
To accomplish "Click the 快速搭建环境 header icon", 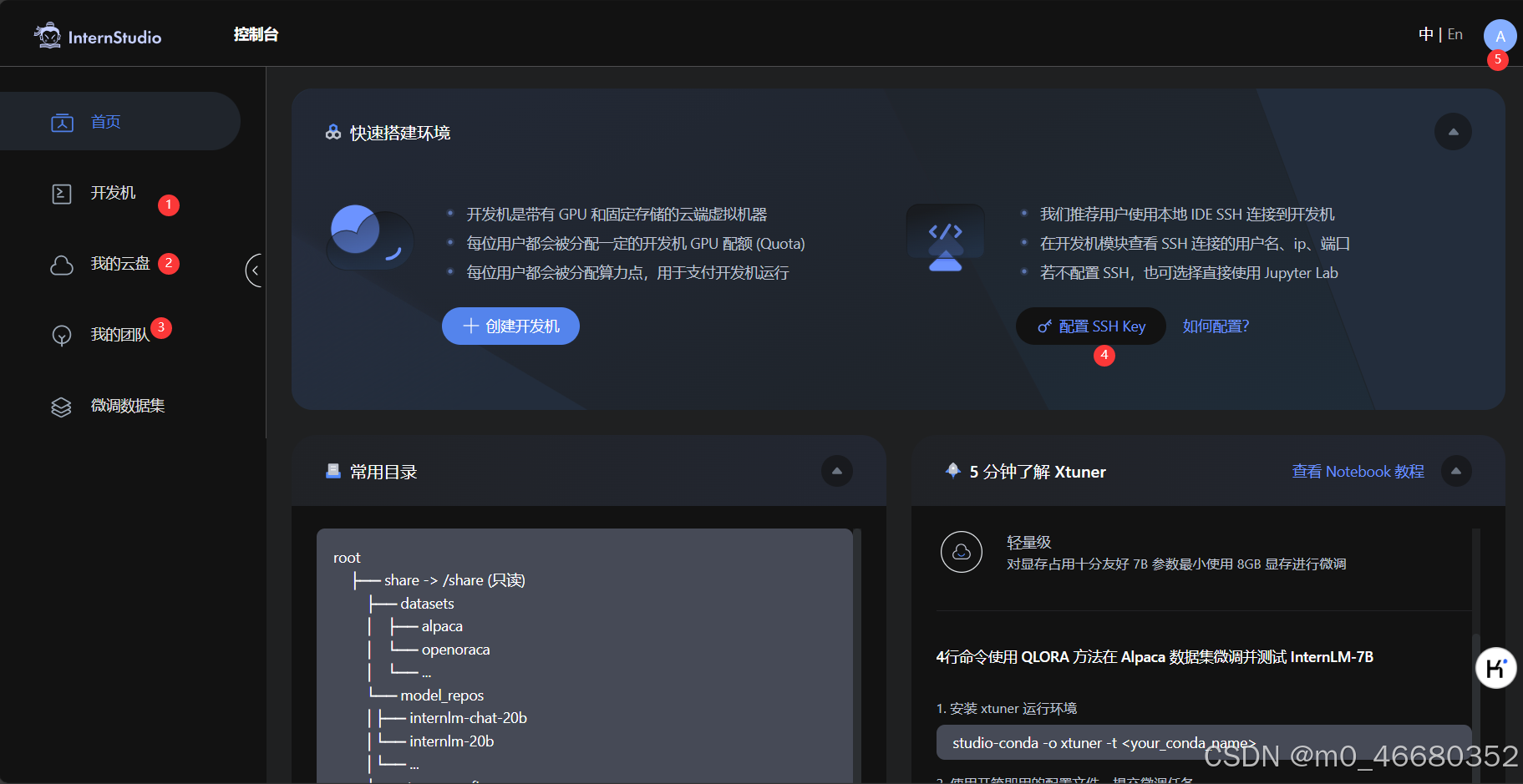I will (333, 133).
